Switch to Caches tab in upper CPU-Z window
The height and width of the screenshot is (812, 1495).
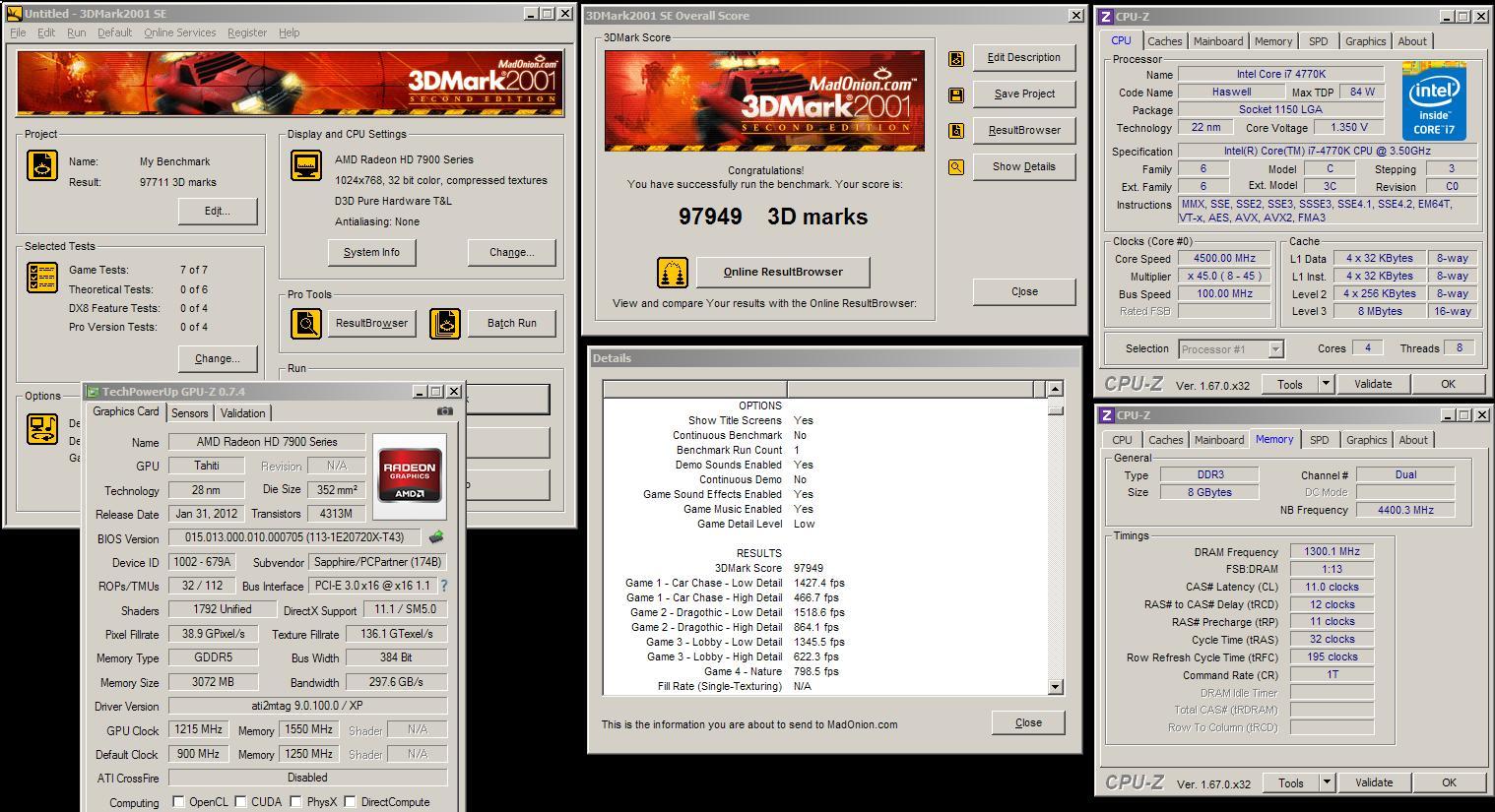(x=1164, y=41)
